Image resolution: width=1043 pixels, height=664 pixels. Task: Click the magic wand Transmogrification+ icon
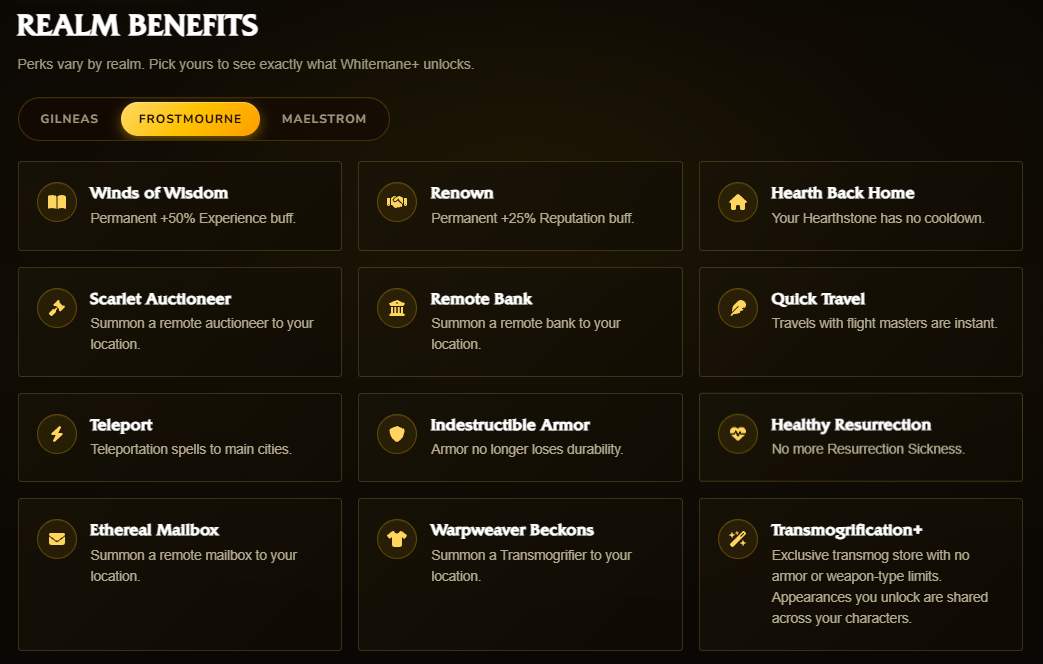[x=738, y=539]
